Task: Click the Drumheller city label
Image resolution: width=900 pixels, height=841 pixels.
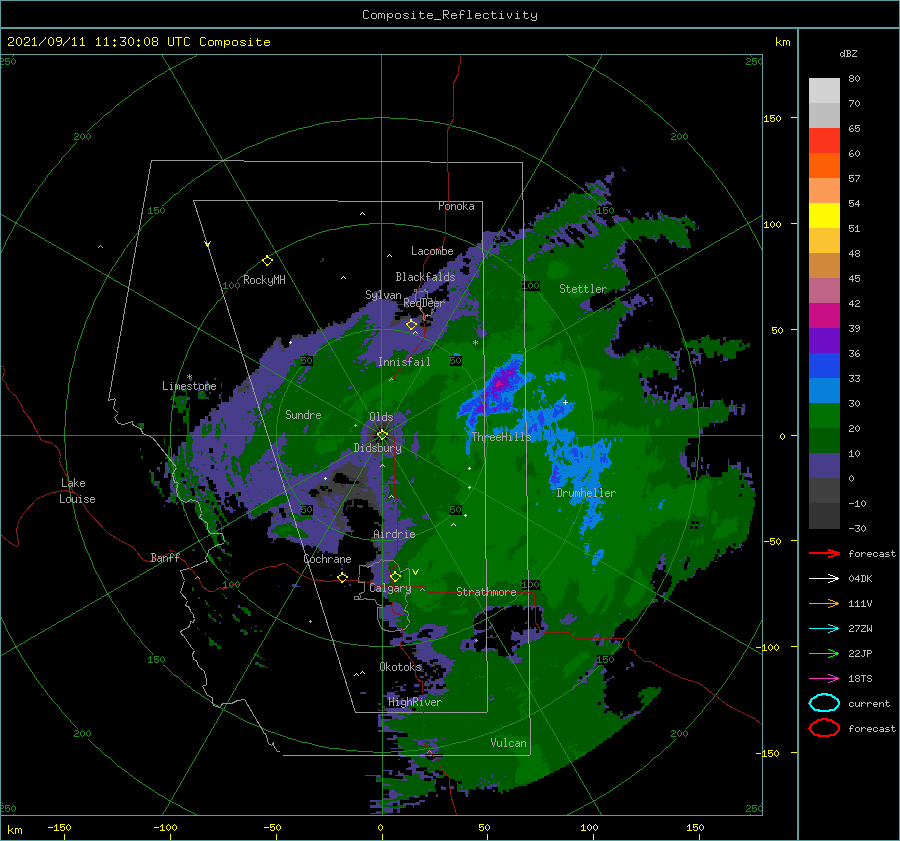Action: click(586, 493)
